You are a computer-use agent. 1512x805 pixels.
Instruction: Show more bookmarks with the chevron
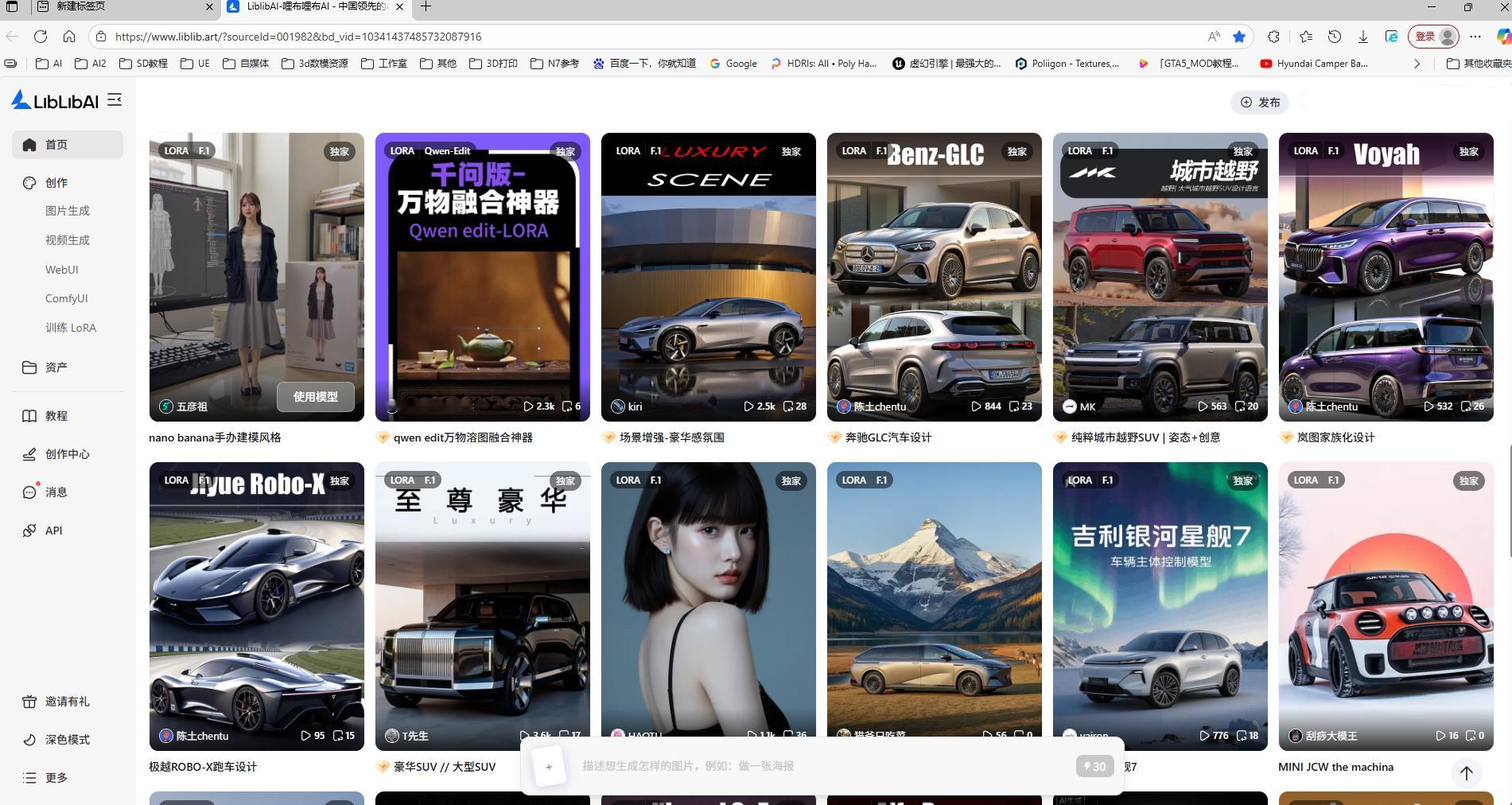(x=1417, y=64)
